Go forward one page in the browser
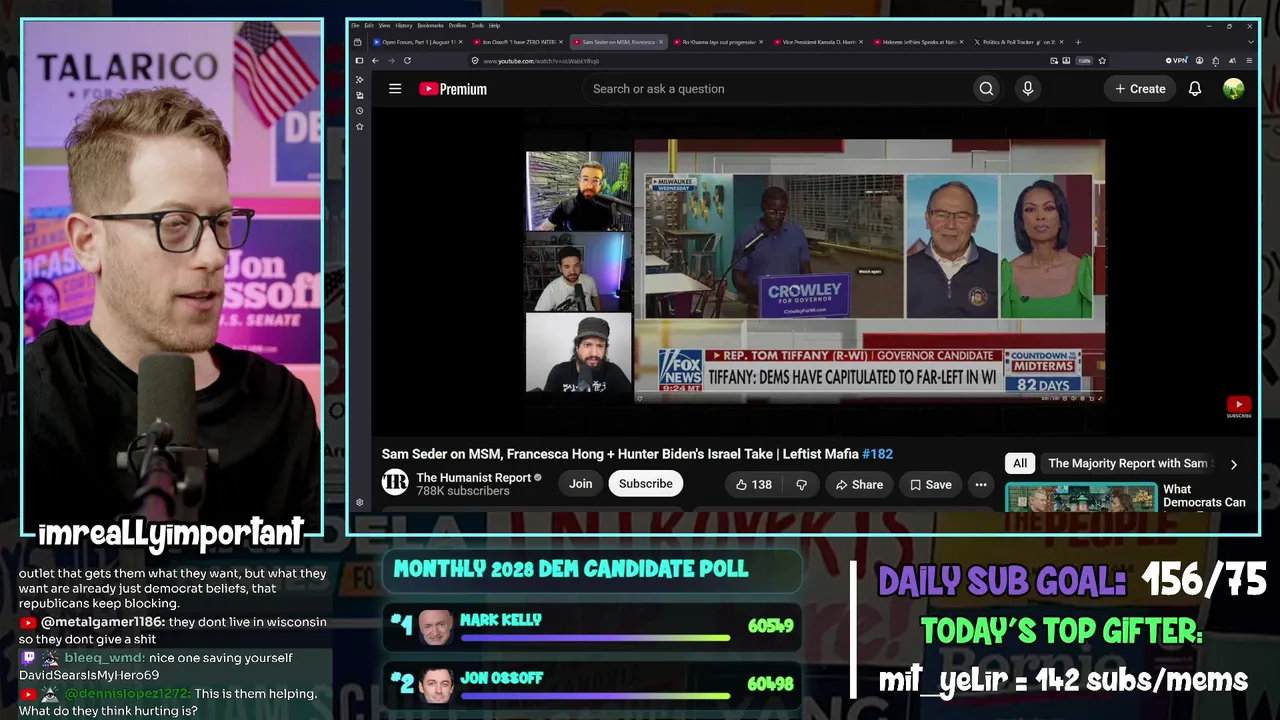Viewport: 1280px width, 720px height. pos(391,61)
